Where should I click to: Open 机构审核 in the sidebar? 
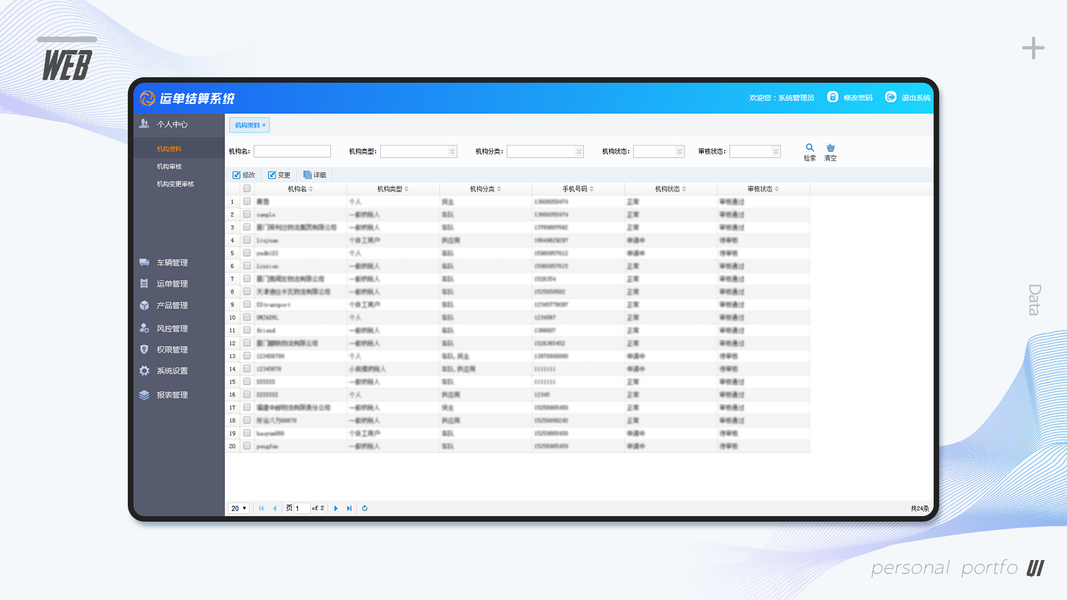click(x=169, y=167)
